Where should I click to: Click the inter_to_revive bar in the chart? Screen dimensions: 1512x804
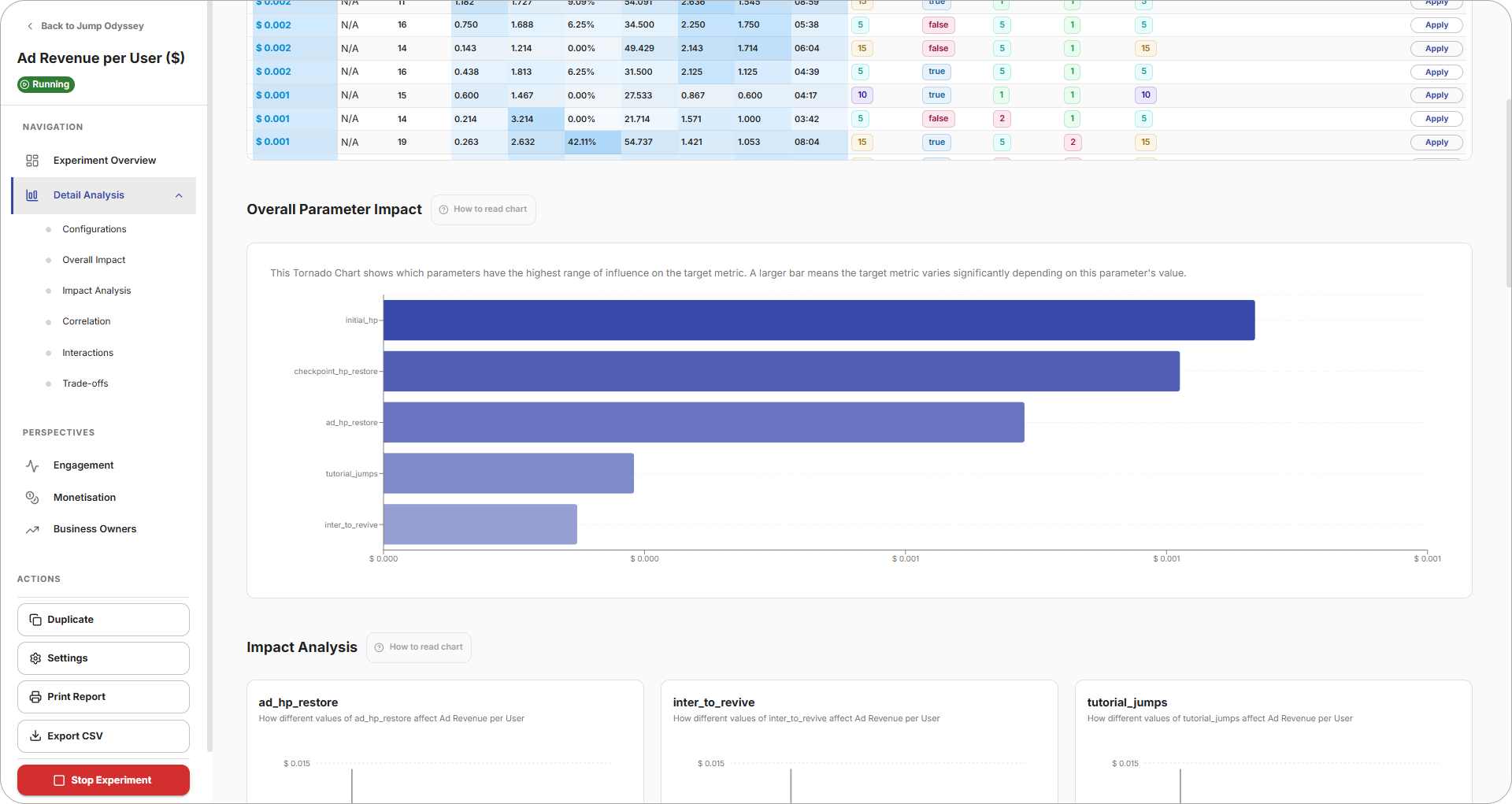click(x=480, y=524)
